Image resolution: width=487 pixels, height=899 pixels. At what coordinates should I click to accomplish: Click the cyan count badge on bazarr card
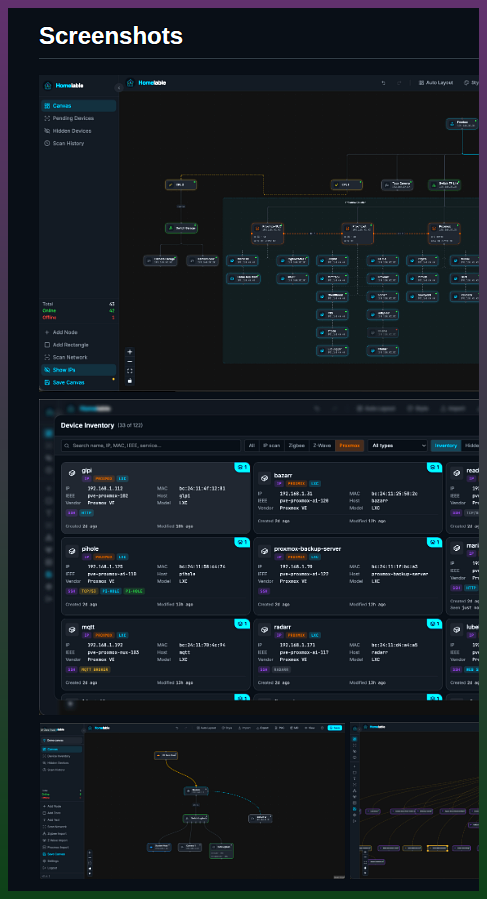[435, 467]
